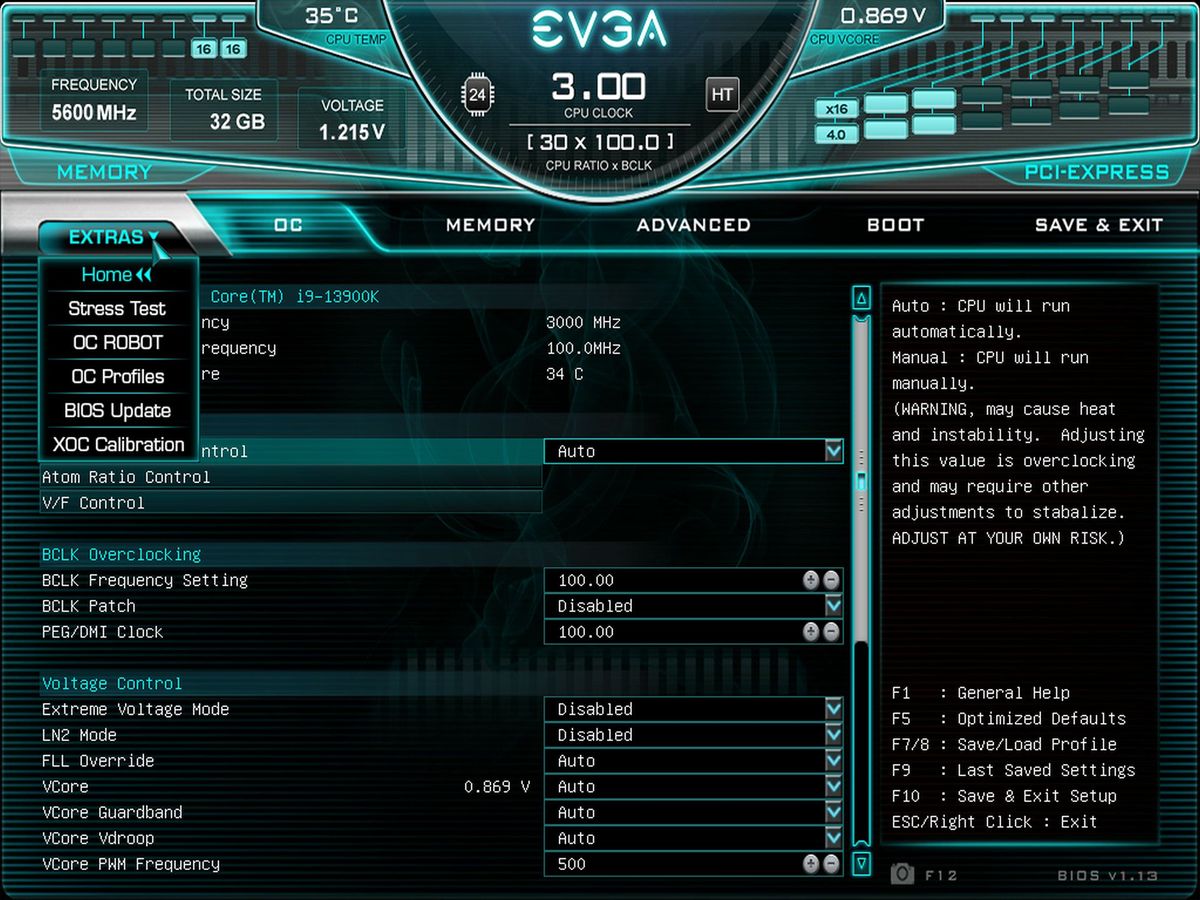Image resolution: width=1200 pixels, height=900 pixels.
Task: Switch to the MEMORY tab
Action: [491, 225]
